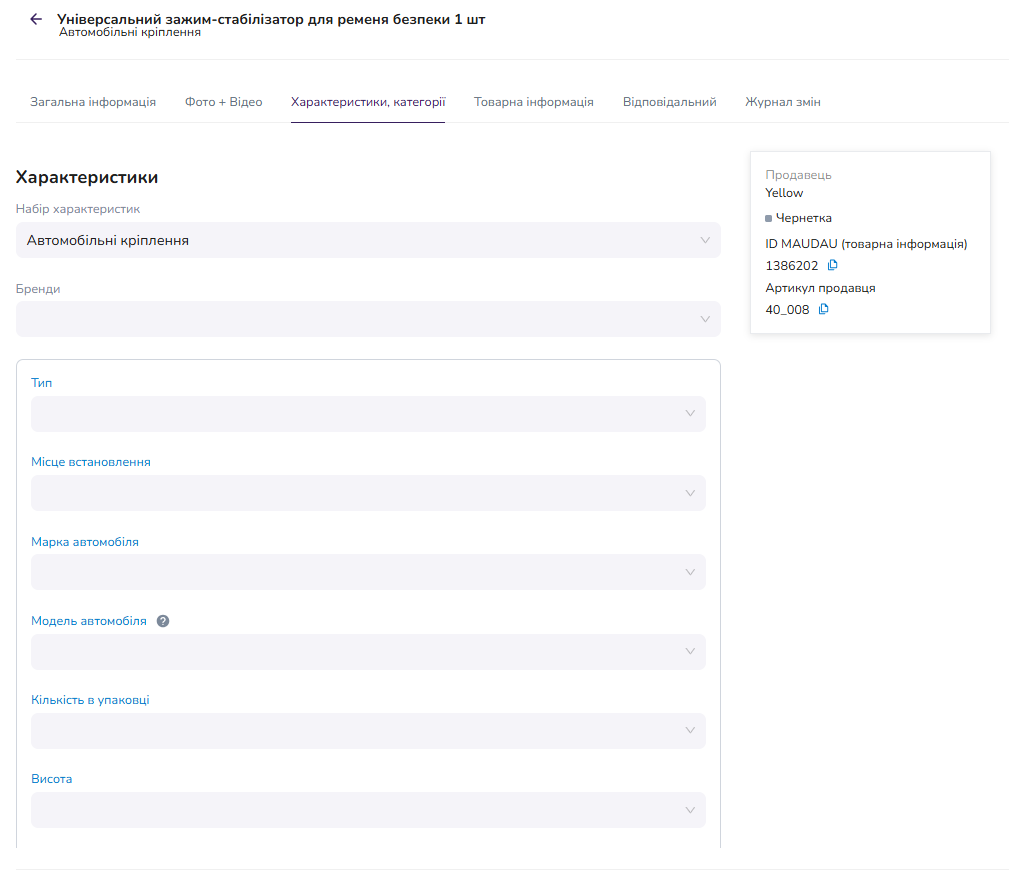Click the ID value 1386202

click(x=791, y=266)
